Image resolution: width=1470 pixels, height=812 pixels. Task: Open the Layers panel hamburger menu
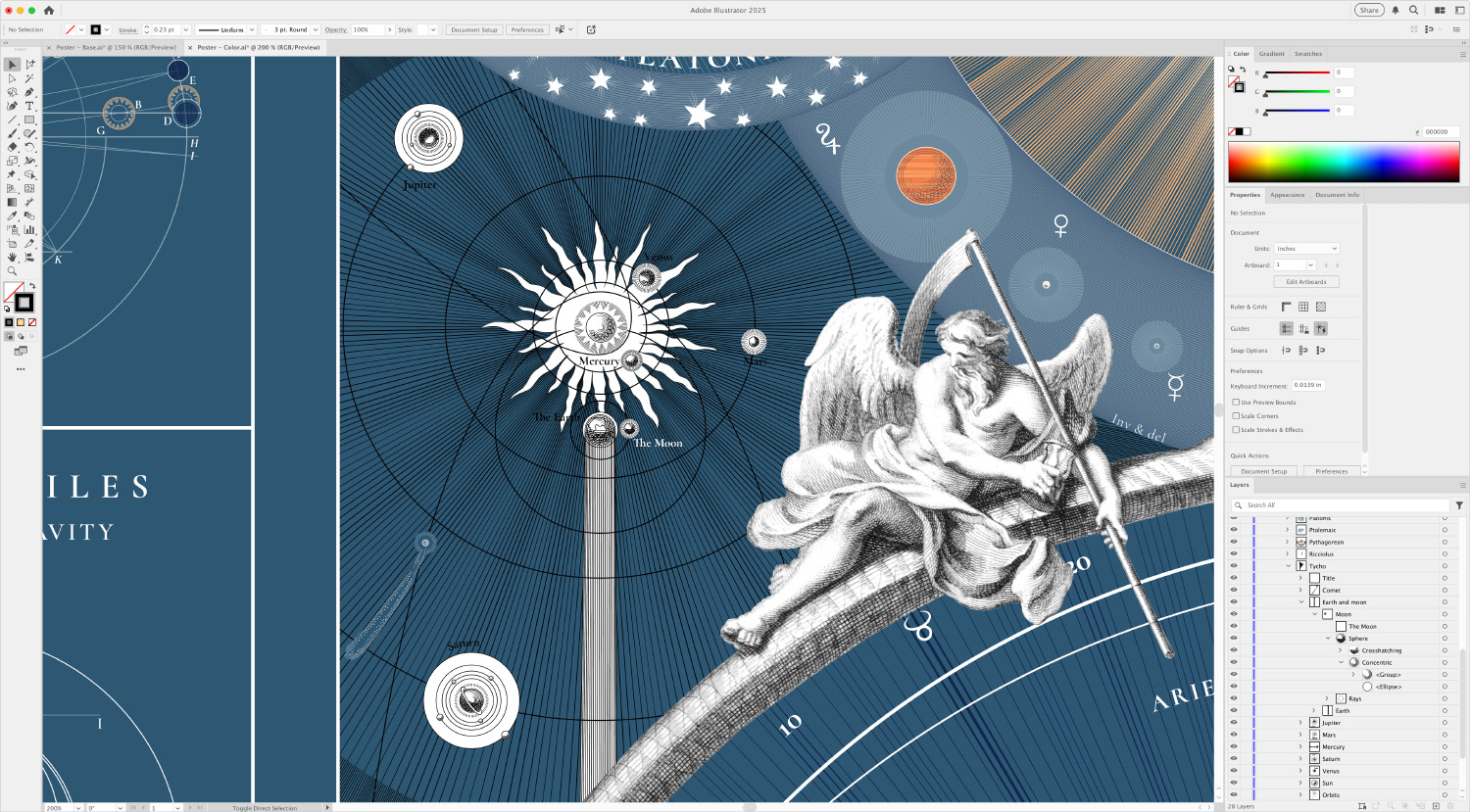click(1463, 485)
